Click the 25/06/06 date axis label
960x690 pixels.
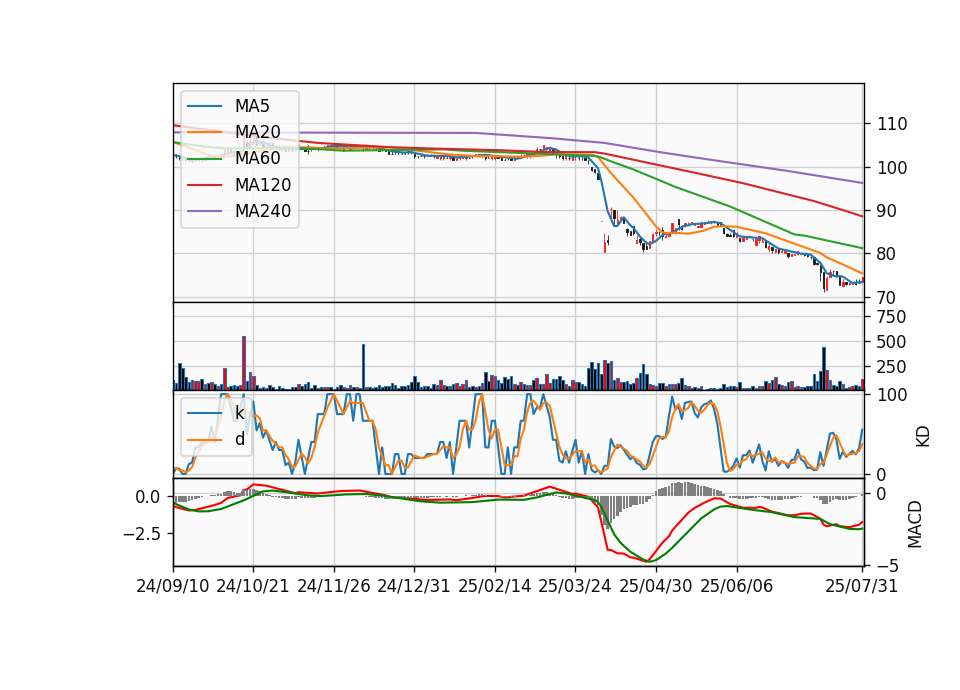(x=737, y=586)
